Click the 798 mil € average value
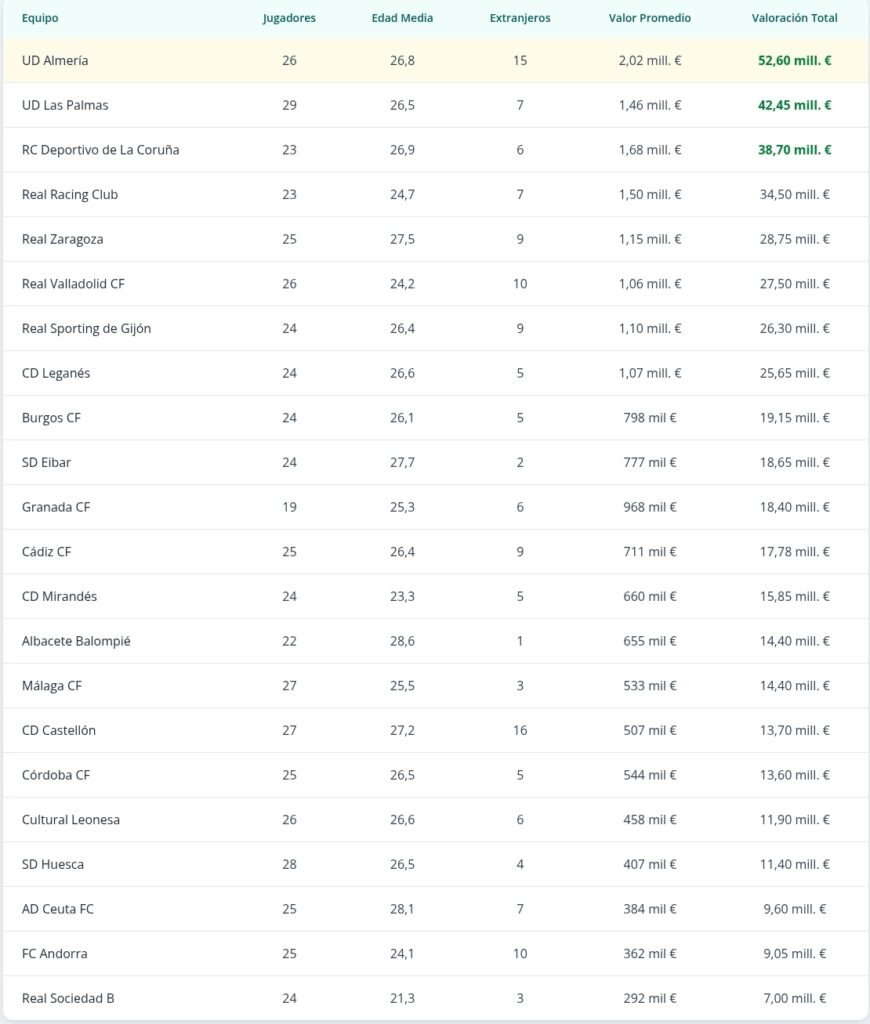Image resolution: width=870 pixels, height=1024 pixels. (650, 418)
